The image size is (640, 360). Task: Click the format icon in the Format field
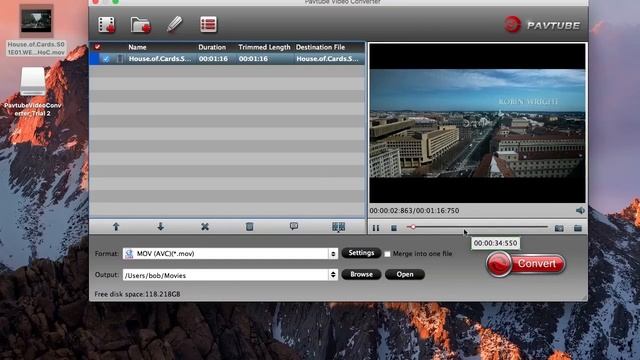tap(129, 253)
